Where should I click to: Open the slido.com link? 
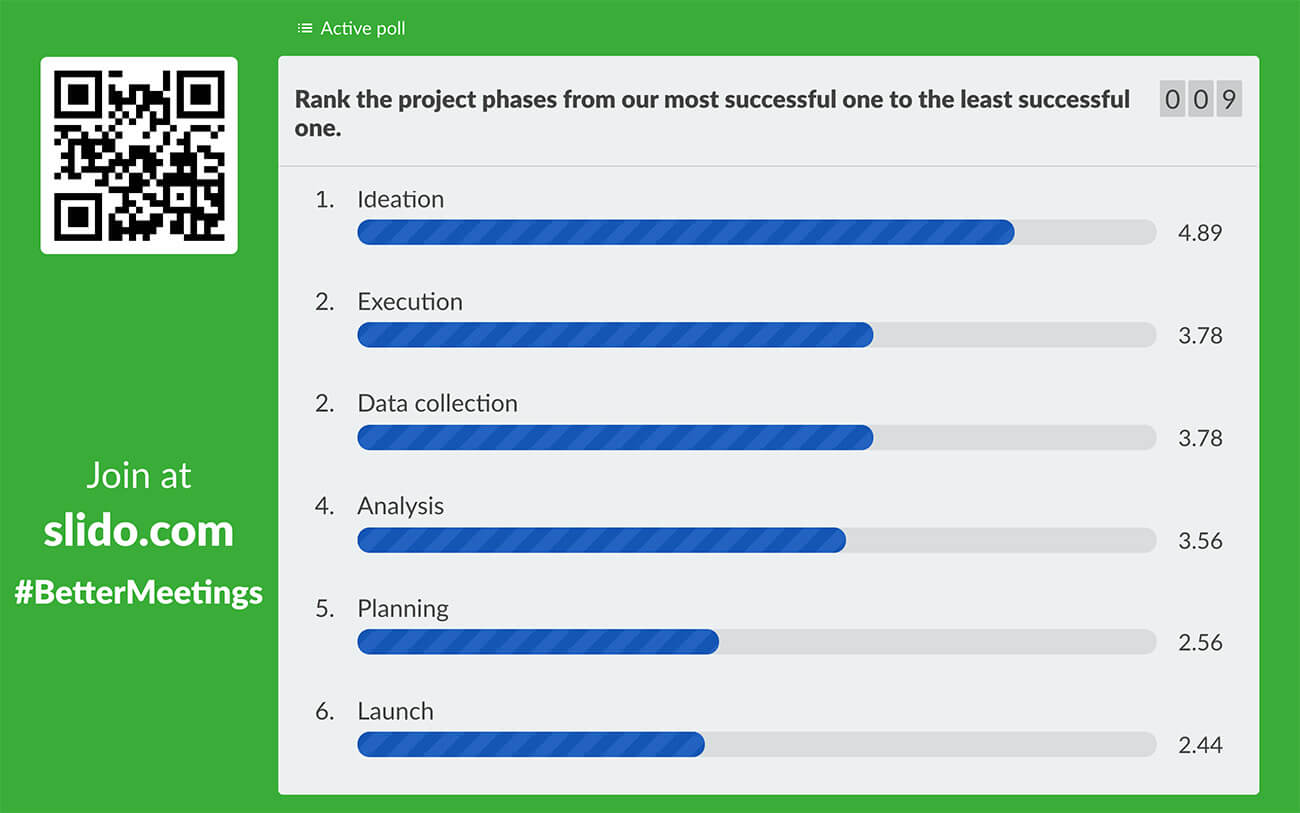[x=138, y=532]
